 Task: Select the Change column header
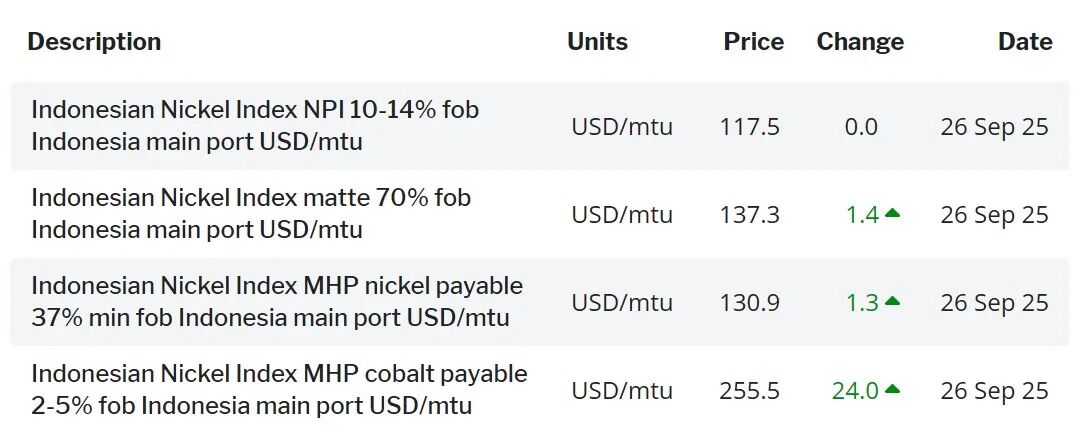[860, 42]
